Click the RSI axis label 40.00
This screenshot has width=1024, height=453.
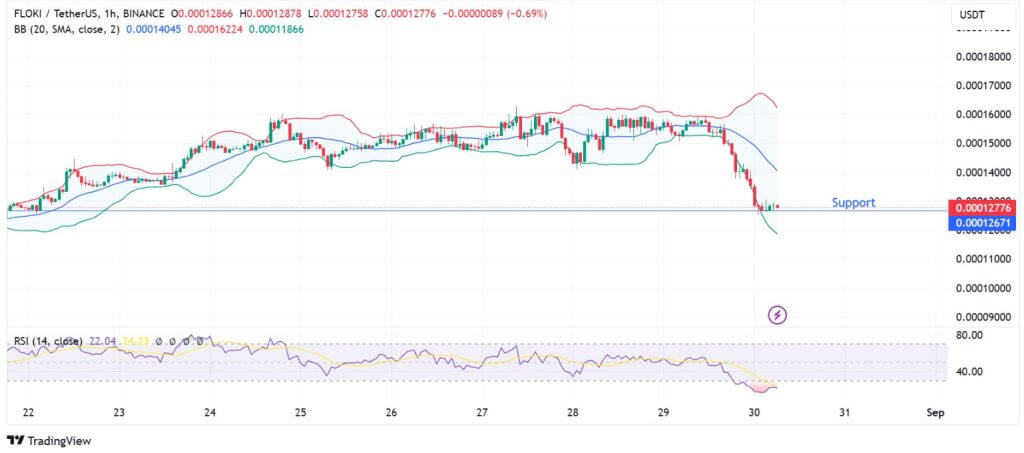click(x=968, y=372)
